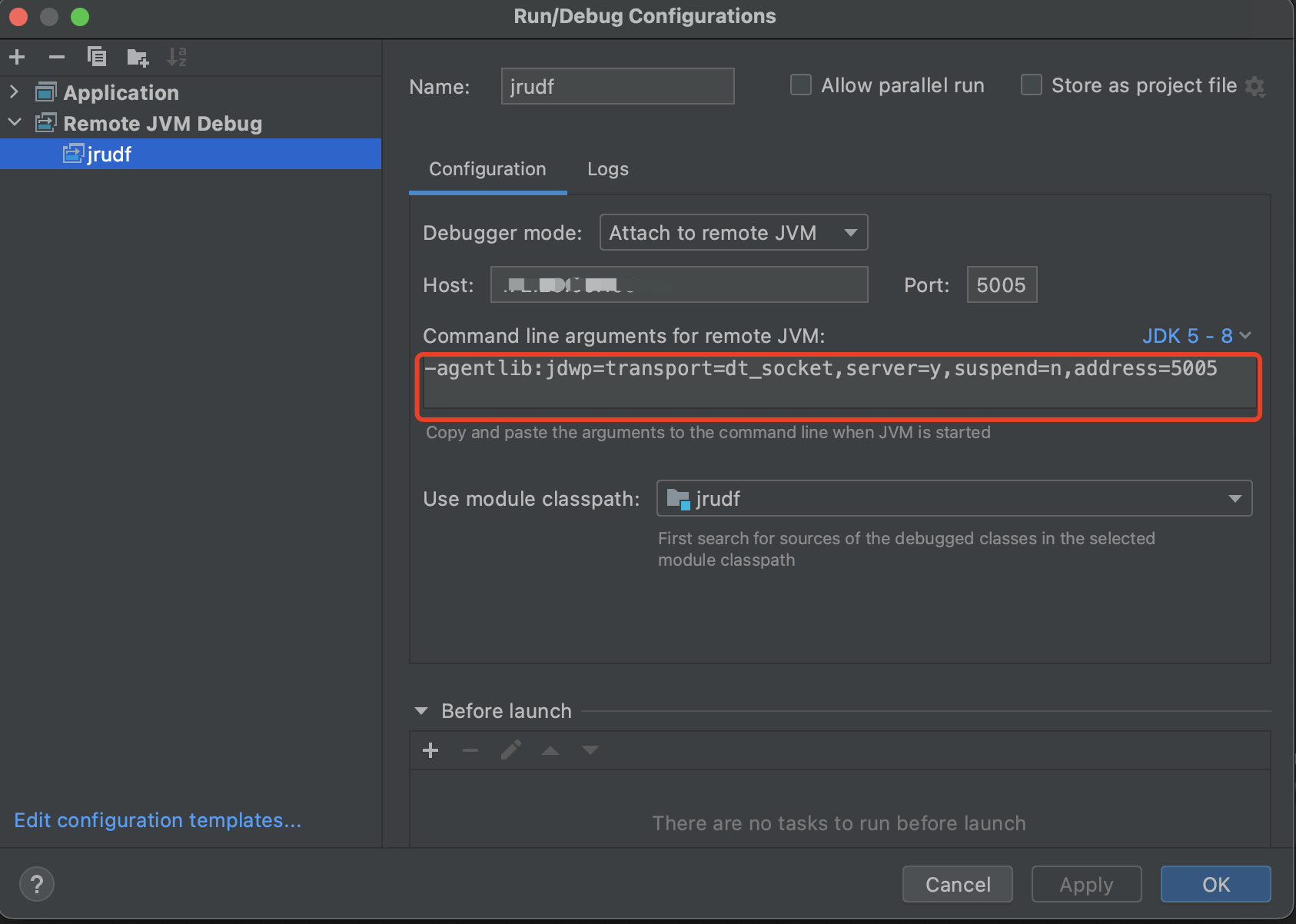This screenshot has height=924, width=1296.
Task: Click the OK button
Action: (x=1215, y=884)
